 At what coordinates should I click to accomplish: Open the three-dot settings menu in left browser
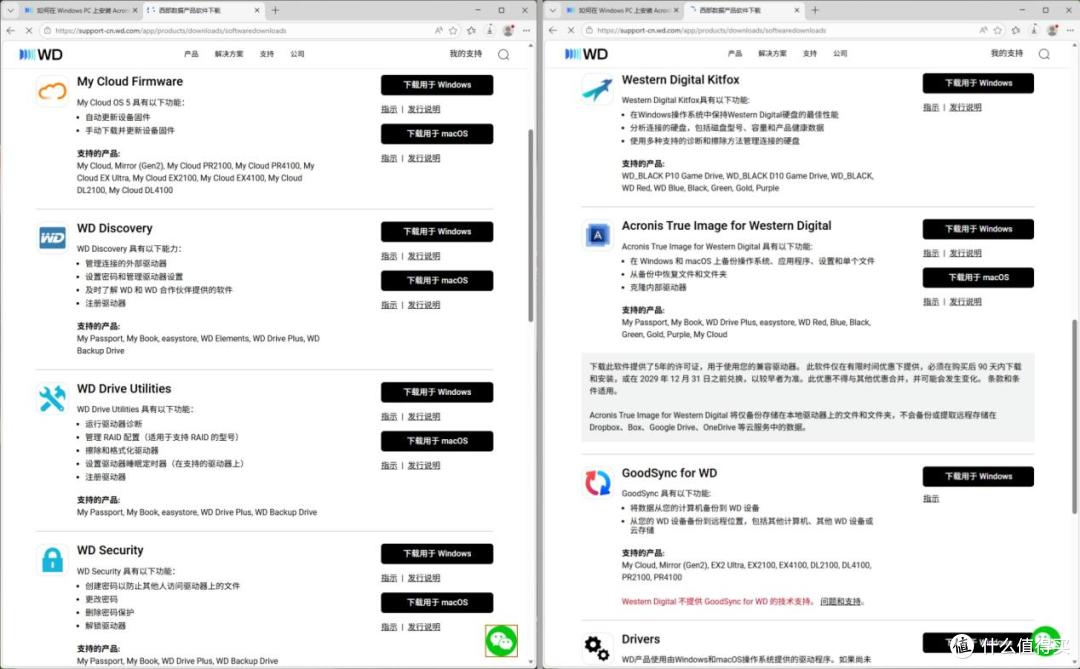coord(526,30)
